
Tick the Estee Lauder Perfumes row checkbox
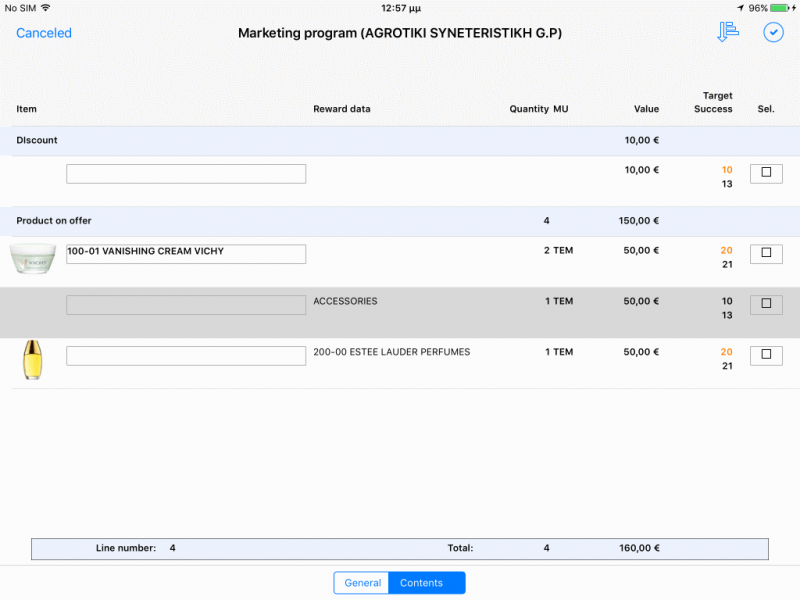coord(766,355)
